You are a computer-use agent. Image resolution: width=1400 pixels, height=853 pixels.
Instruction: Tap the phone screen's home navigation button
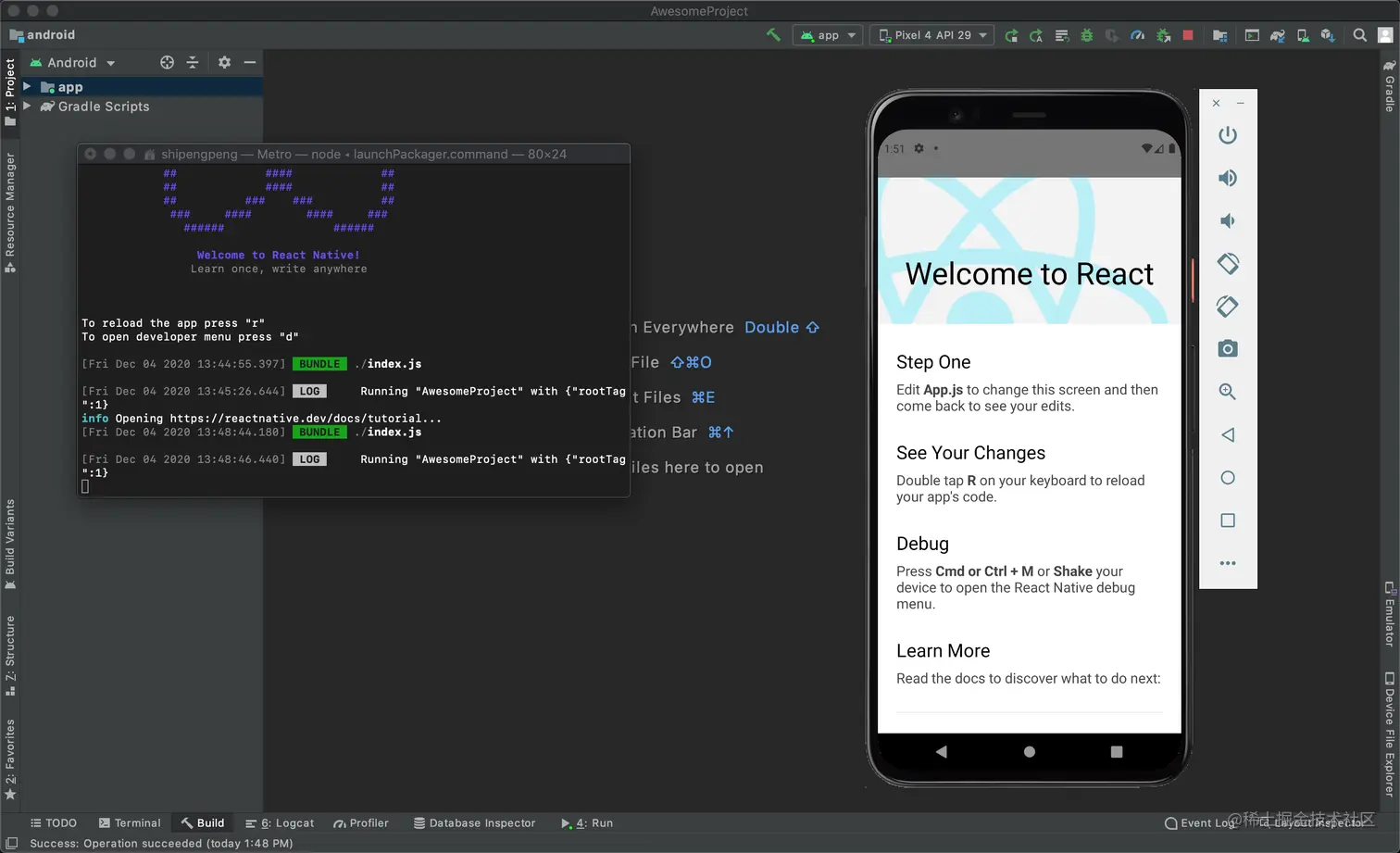coord(1030,752)
